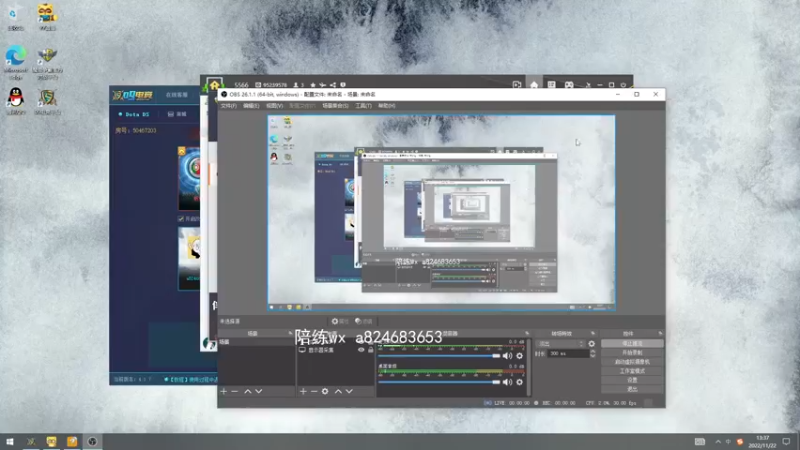800x450 pixels.
Task: Toggle the checkbox in the 09电竞 window
Action: pos(181,219)
